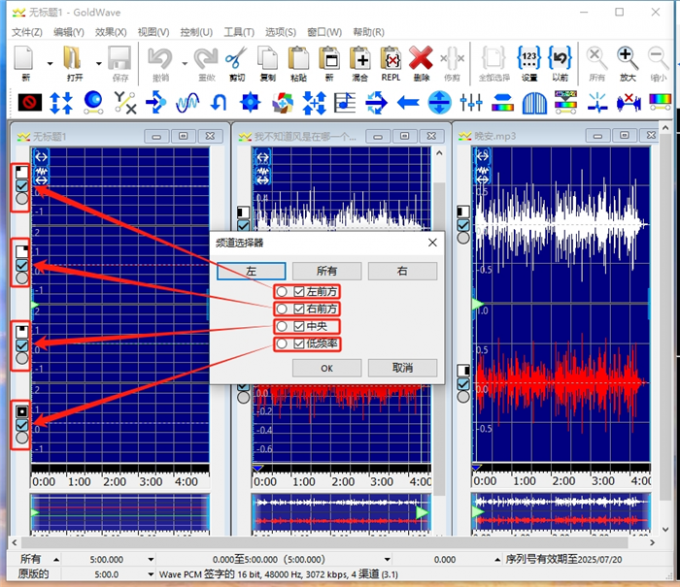Click the Save (保存) floppy disk icon
Image resolution: width=680 pixels, height=587 pixels.
click(120, 58)
